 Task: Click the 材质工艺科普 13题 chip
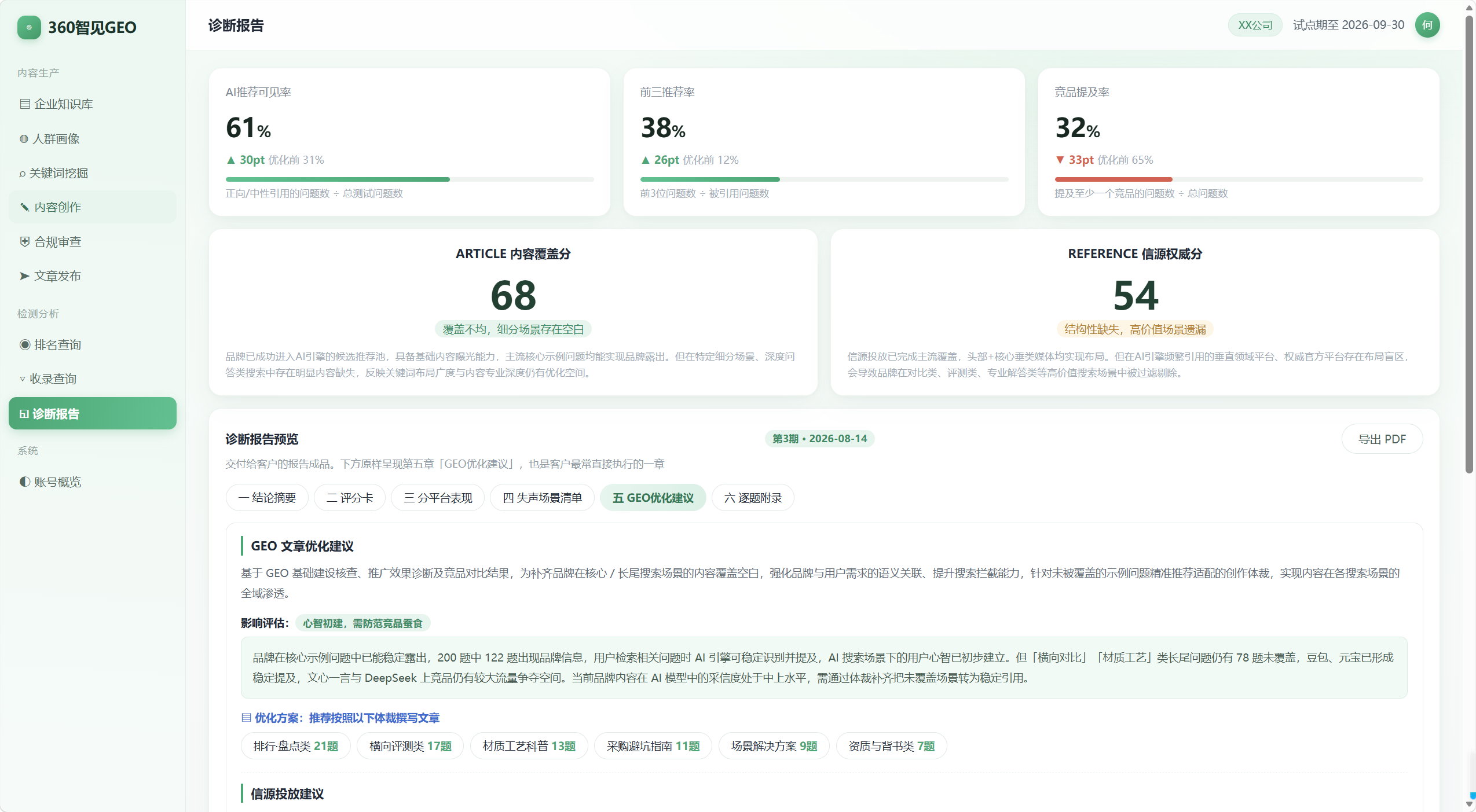pos(529,746)
